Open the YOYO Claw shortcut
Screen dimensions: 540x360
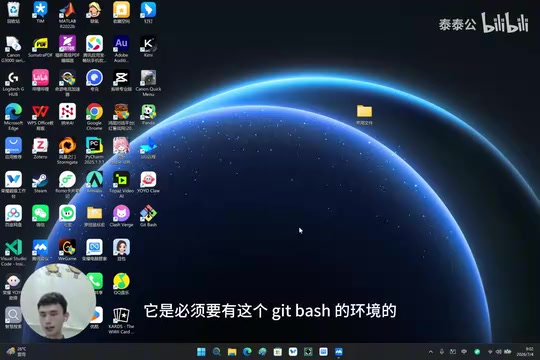pos(148,182)
